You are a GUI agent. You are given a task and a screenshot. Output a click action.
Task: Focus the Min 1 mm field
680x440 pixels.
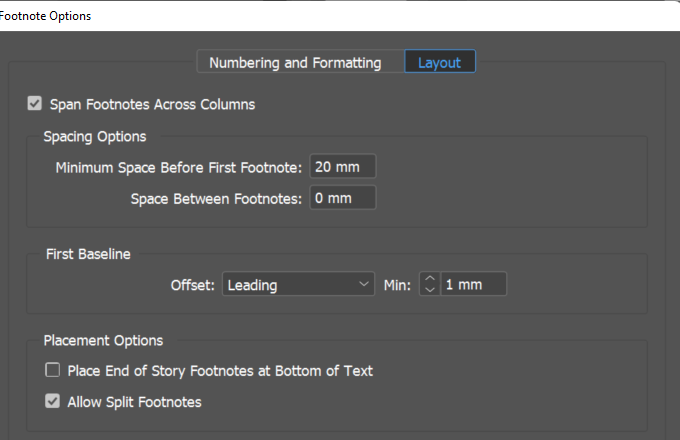(x=473, y=285)
